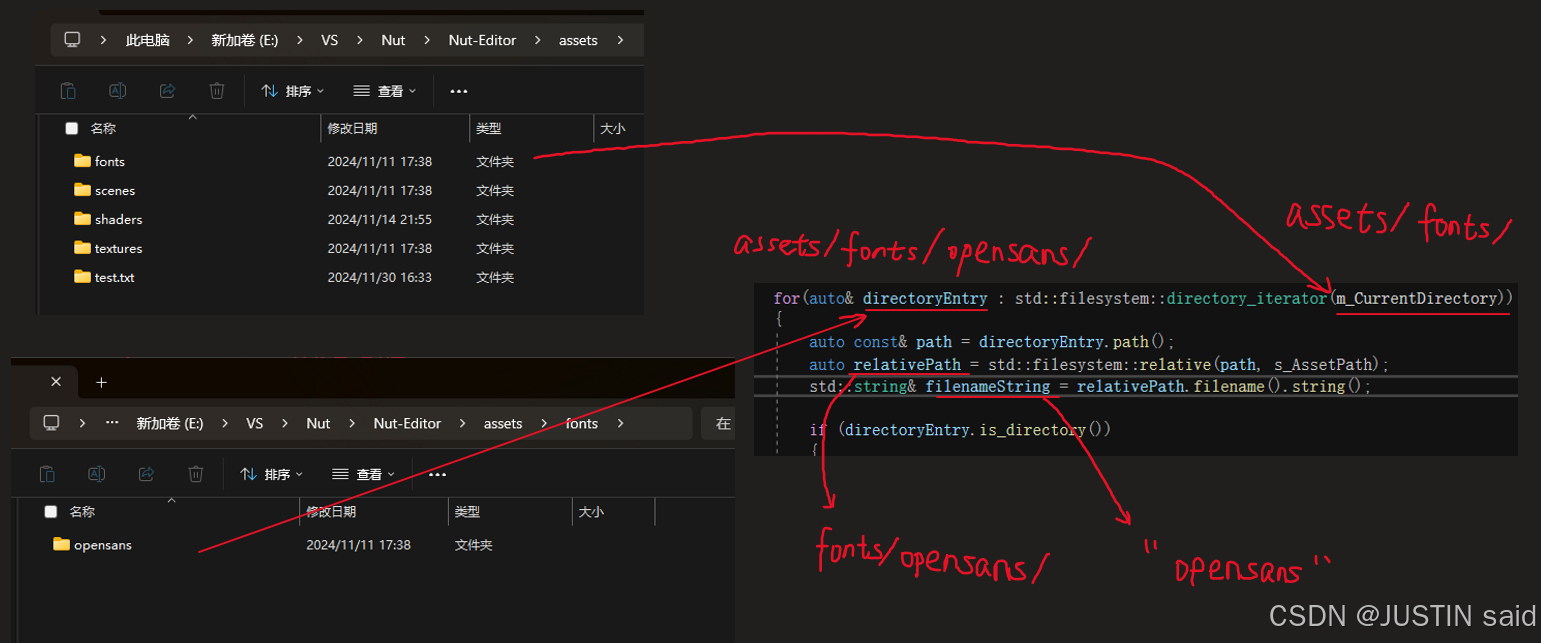1541x643 pixels.
Task: Open the See more (...) toolbar menu in the fonts window
Action: [437, 474]
